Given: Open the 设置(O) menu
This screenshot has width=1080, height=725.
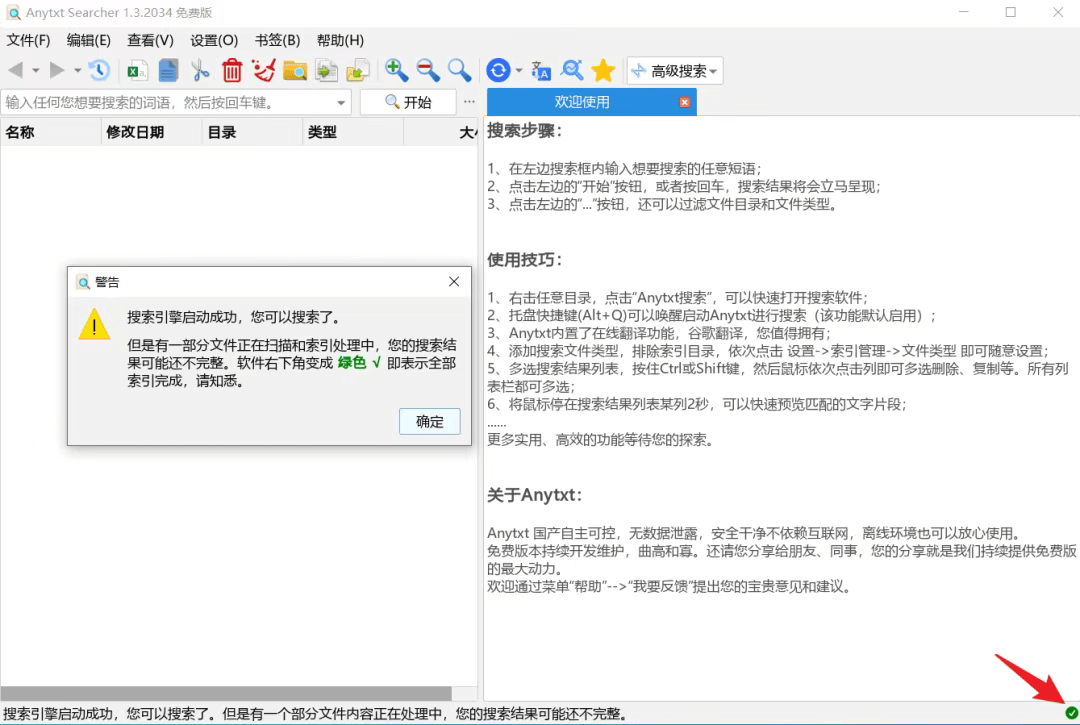Looking at the screenshot, I should click(x=214, y=40).
